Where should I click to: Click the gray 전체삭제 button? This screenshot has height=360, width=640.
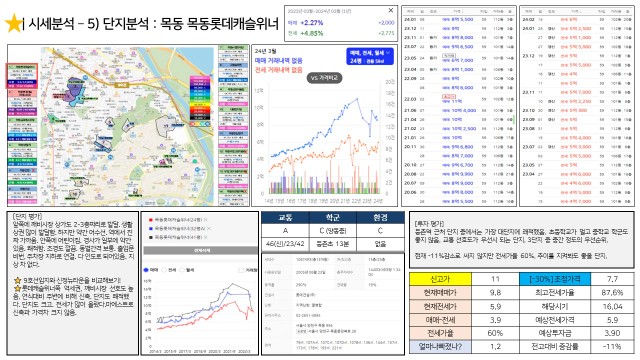coord(201,250)
